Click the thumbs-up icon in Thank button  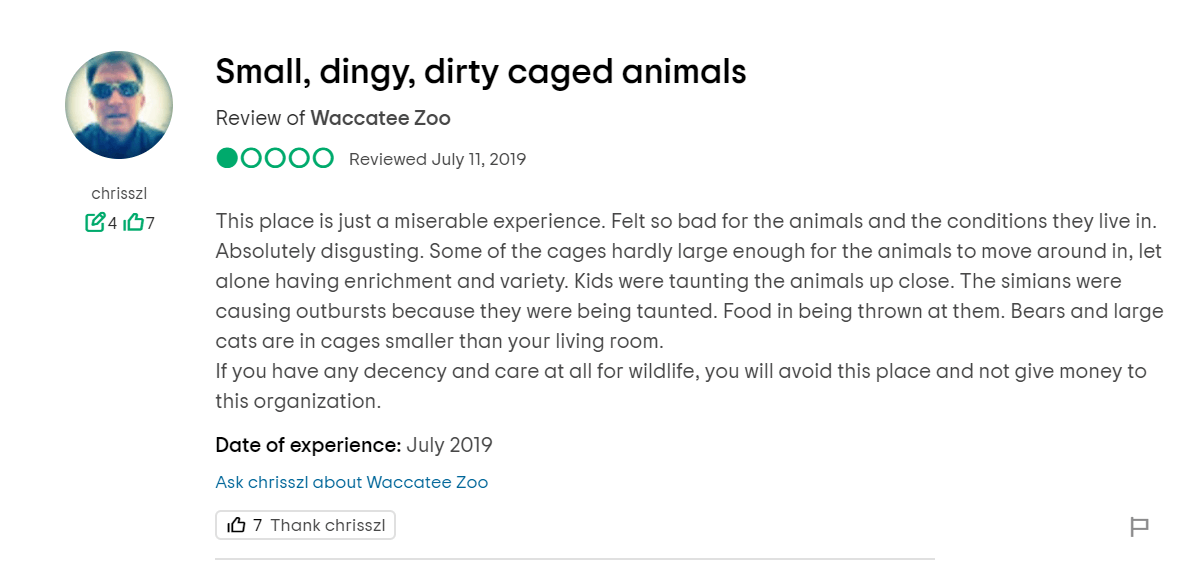click(x=236, y=525)
